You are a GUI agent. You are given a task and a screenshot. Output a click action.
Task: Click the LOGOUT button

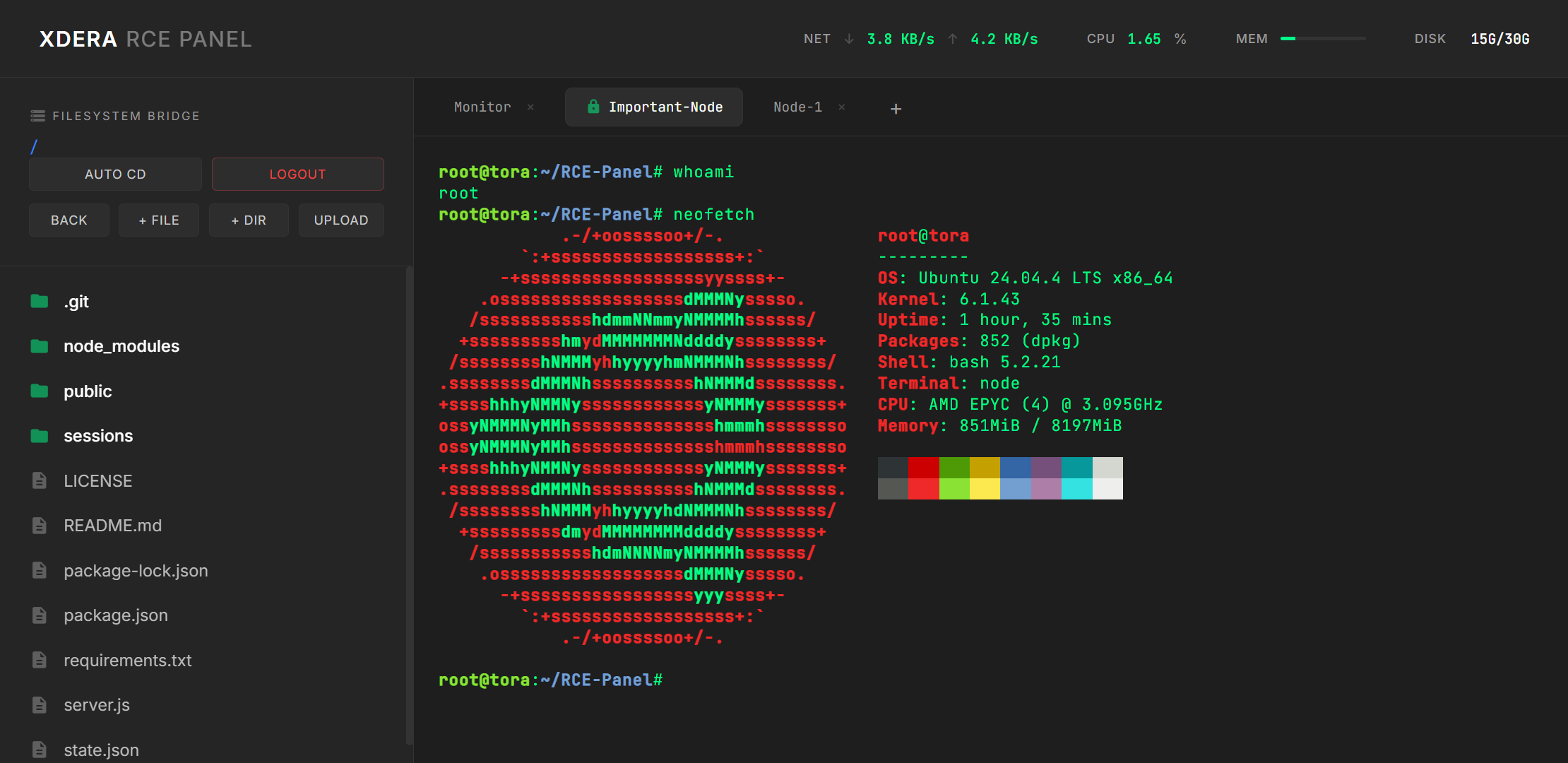click(298, 174)
